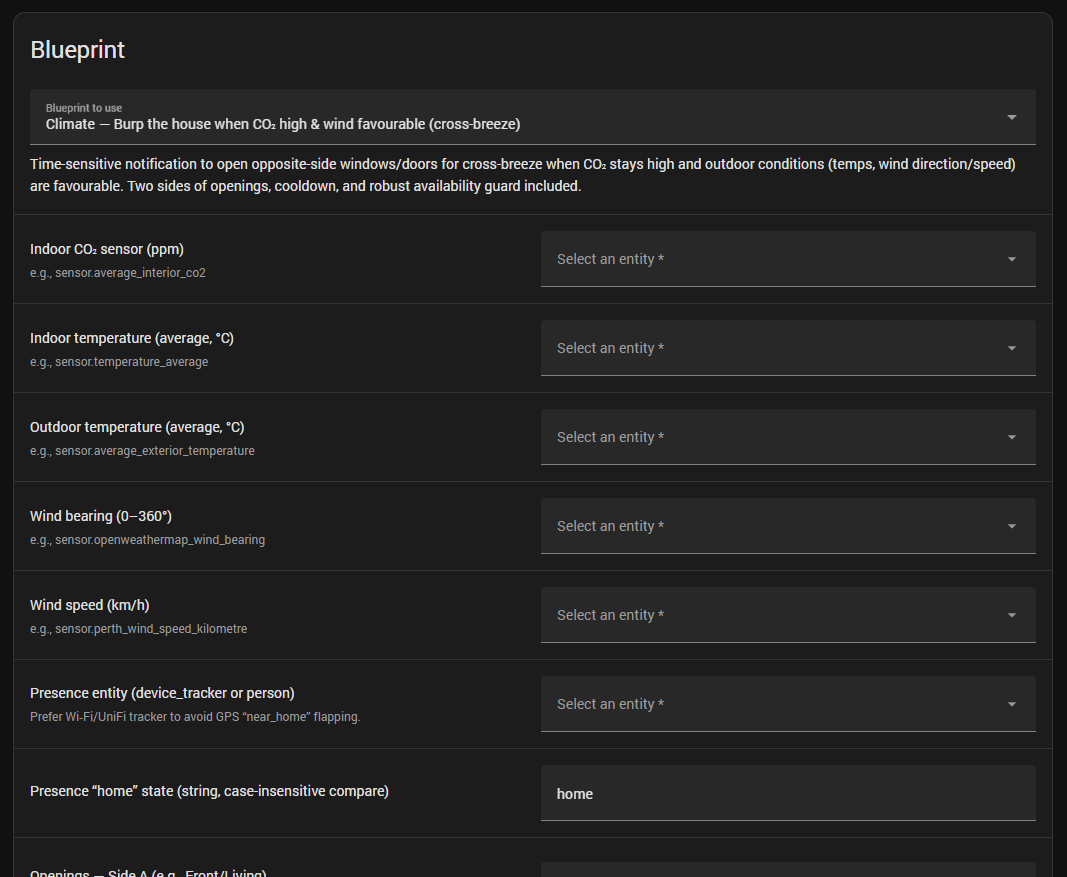
Task: Click the arrow icon in Blueprint to use selector
Action: pos(1011,117)
